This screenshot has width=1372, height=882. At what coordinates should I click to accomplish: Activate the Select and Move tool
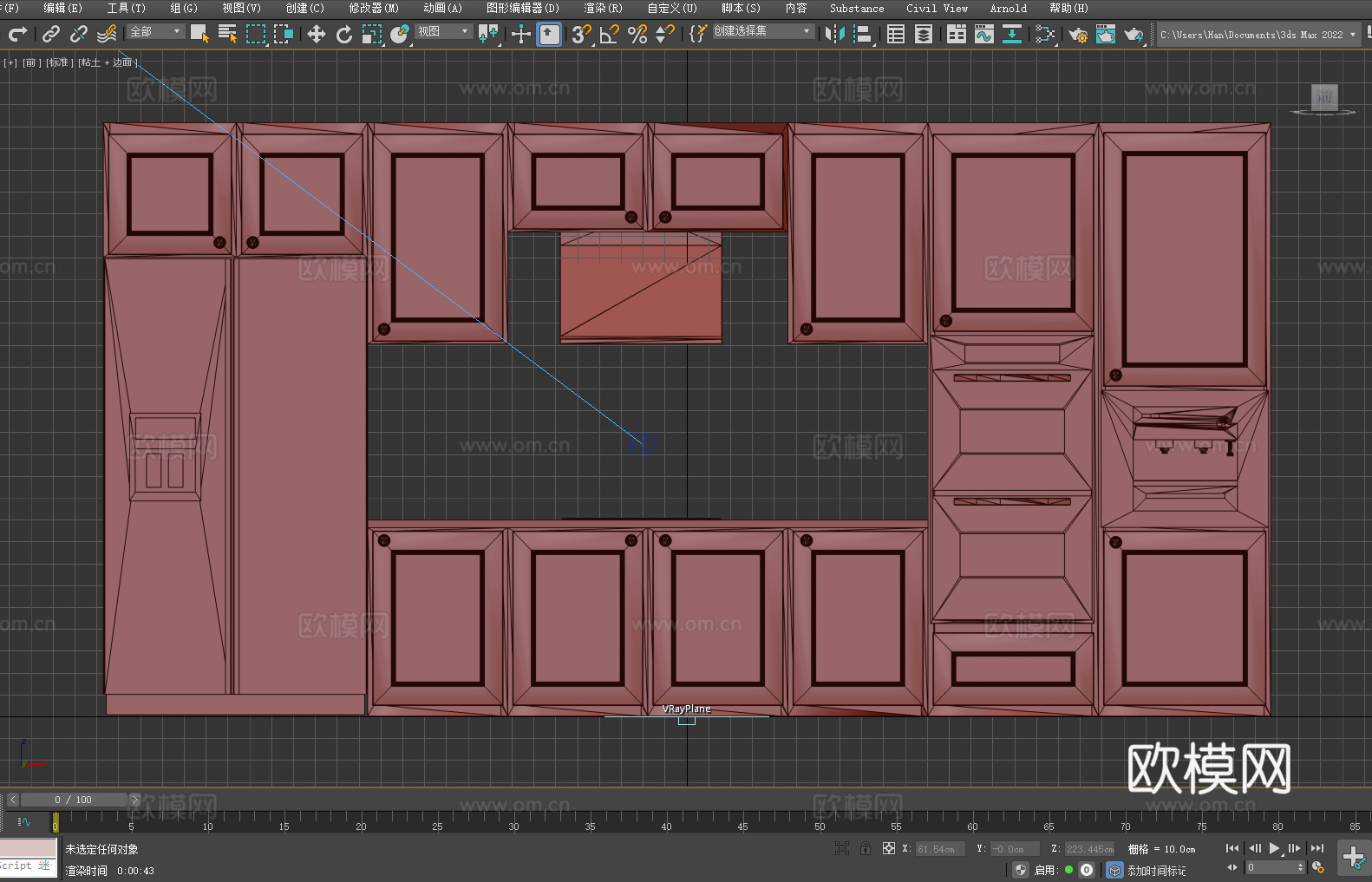click(317, 34)
